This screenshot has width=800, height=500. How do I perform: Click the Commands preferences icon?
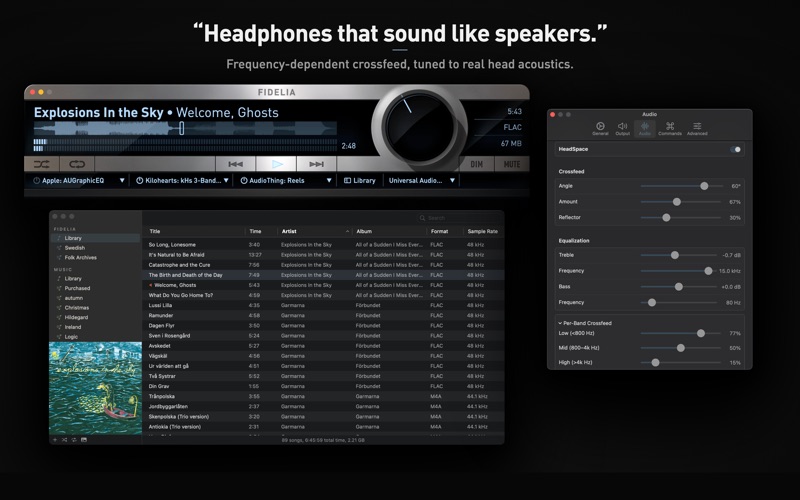(x=670, y=129)
